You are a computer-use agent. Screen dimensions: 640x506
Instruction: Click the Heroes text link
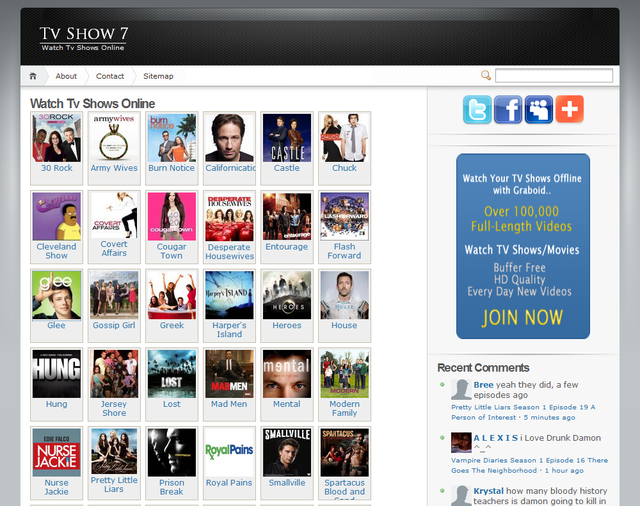click(x=287, y=325)
